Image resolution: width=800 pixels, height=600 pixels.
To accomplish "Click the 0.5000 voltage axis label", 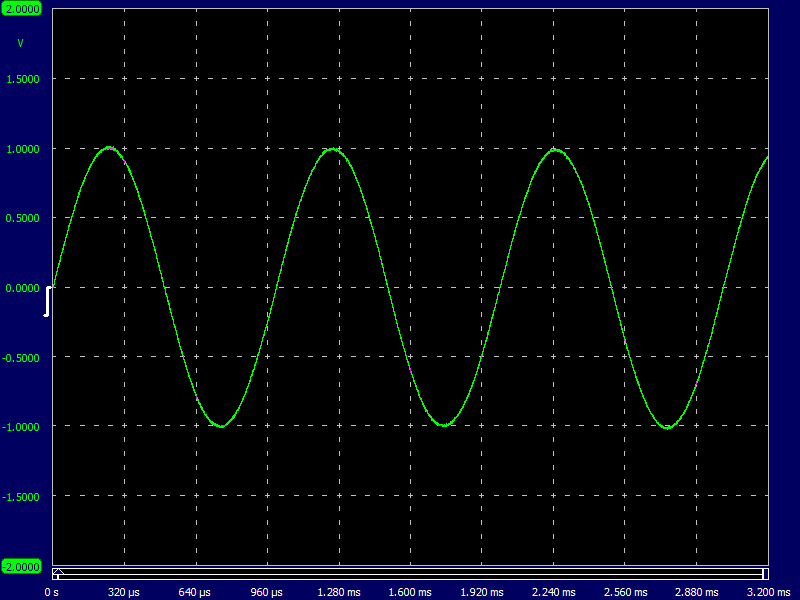I will click(22, 218).
